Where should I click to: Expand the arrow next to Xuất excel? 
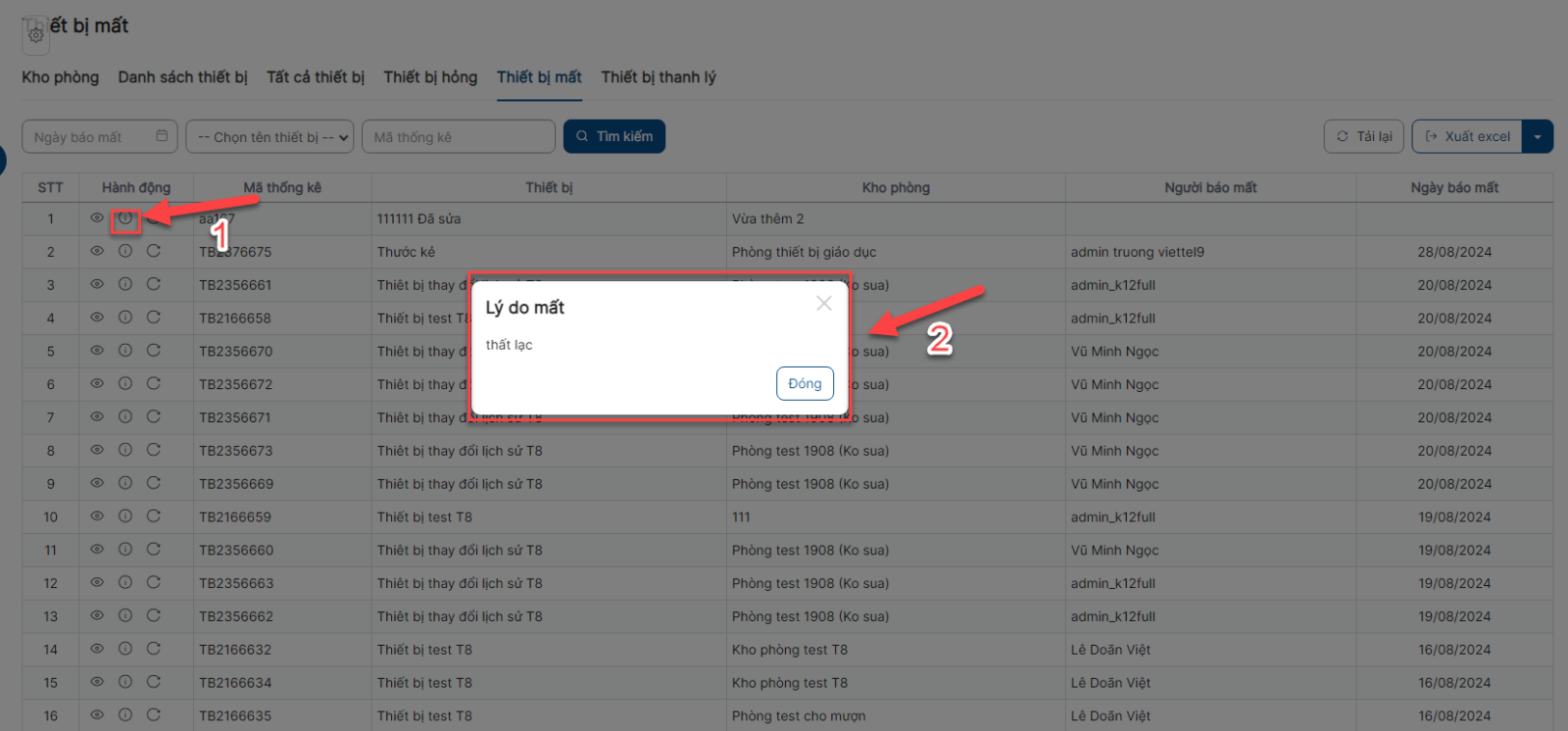coord(1538,136)
